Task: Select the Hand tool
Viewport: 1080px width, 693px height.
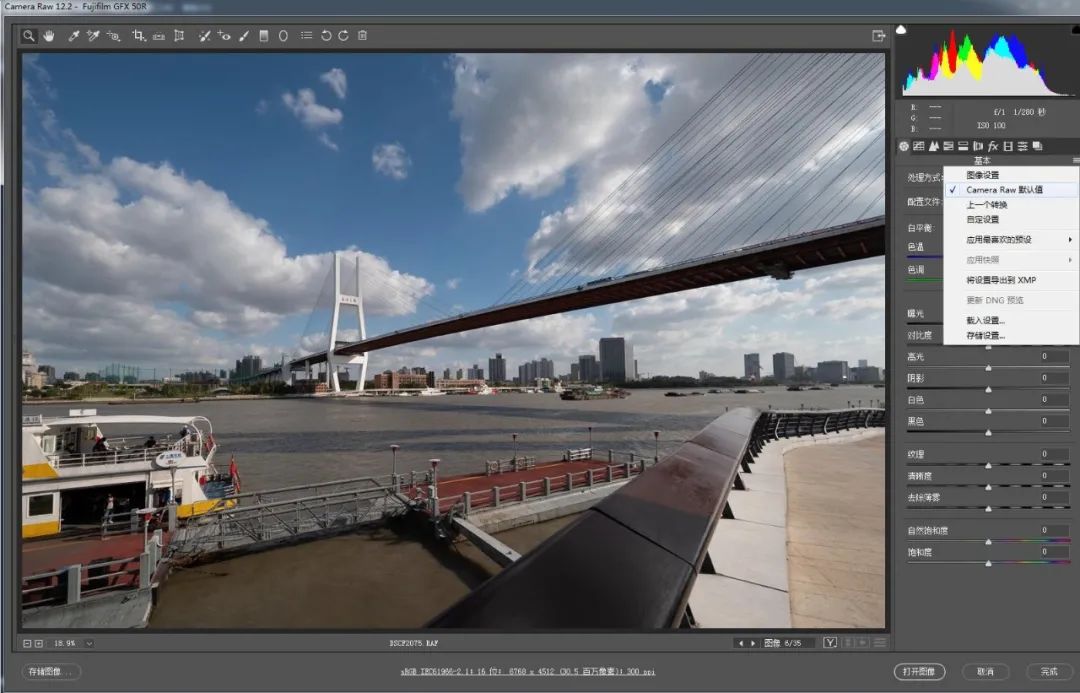Action: (x=48, y=36)
